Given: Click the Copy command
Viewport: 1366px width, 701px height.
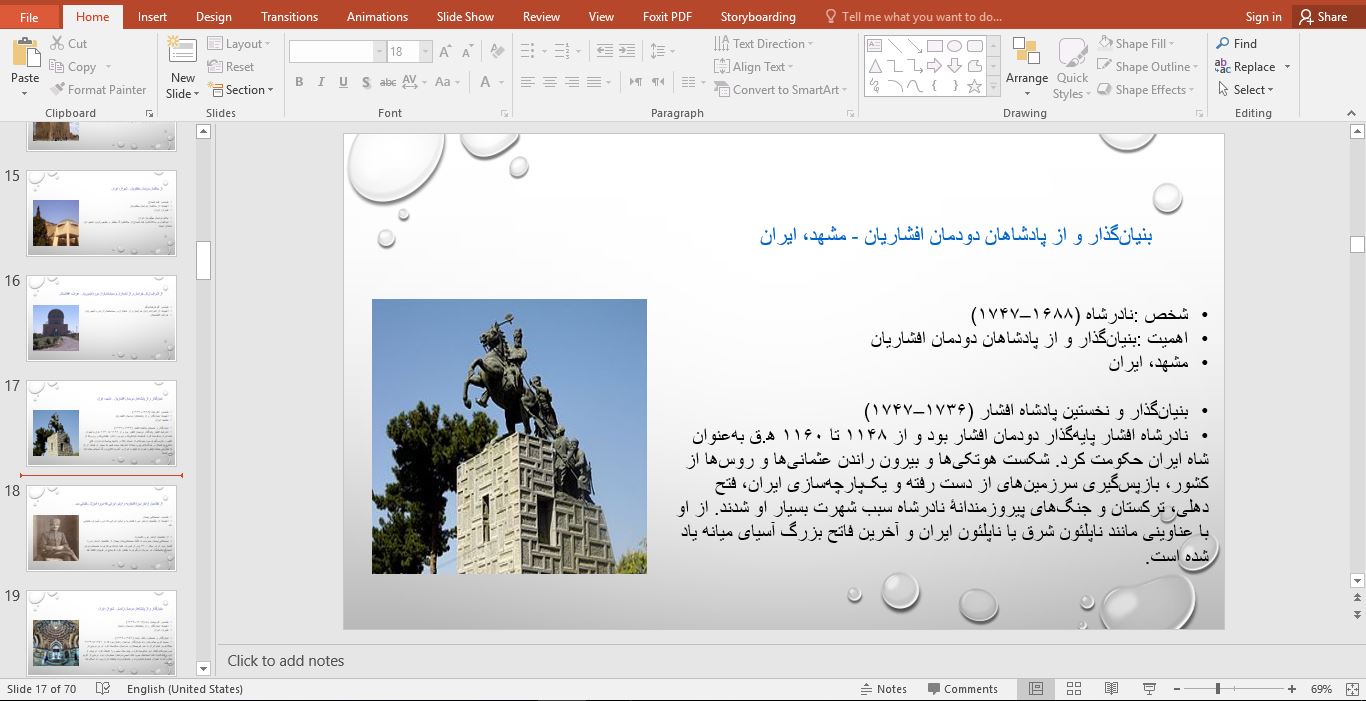Looking at the screenshot, I should click(x=73, y=67).
